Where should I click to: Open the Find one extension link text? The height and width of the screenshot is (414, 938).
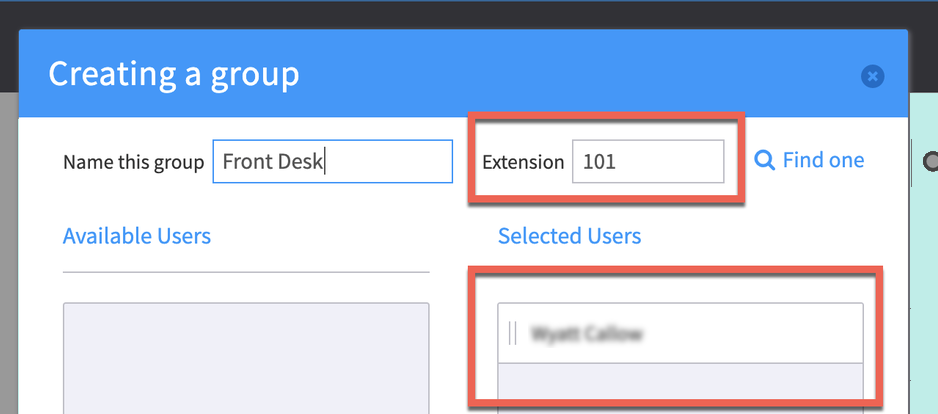[823, 160]
